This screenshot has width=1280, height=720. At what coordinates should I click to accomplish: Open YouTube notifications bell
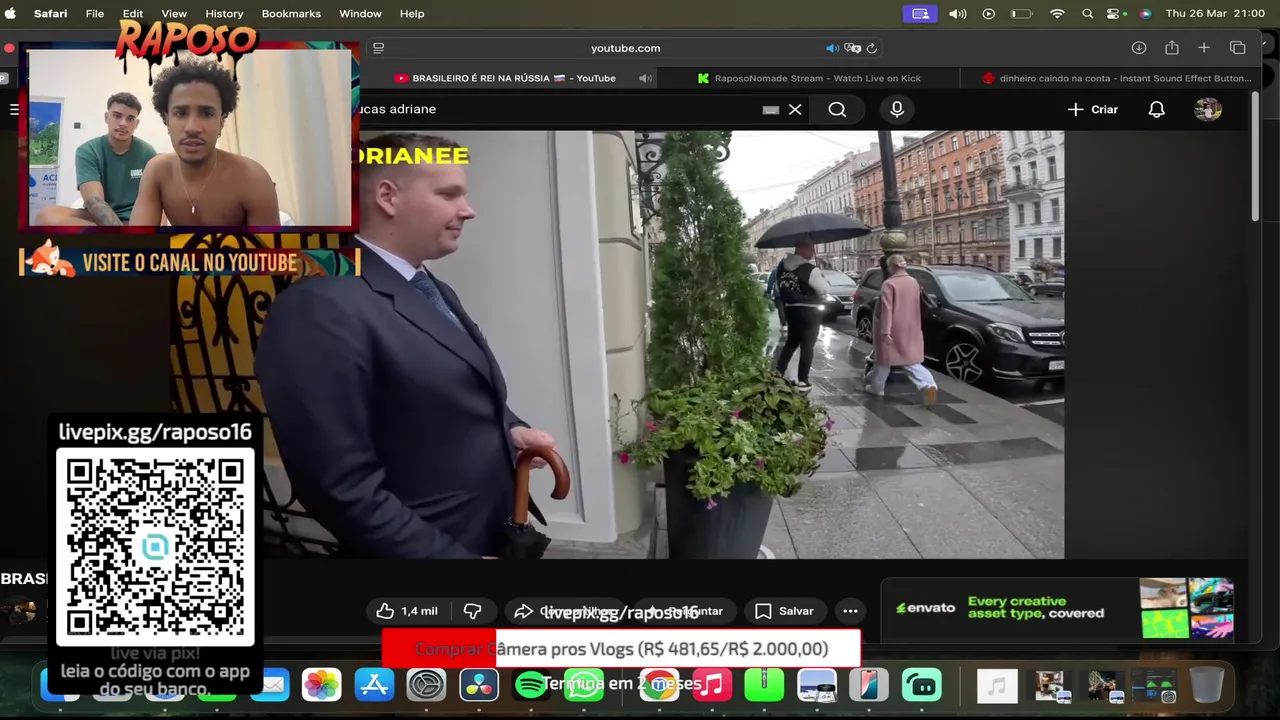[x=1156, y=109]
